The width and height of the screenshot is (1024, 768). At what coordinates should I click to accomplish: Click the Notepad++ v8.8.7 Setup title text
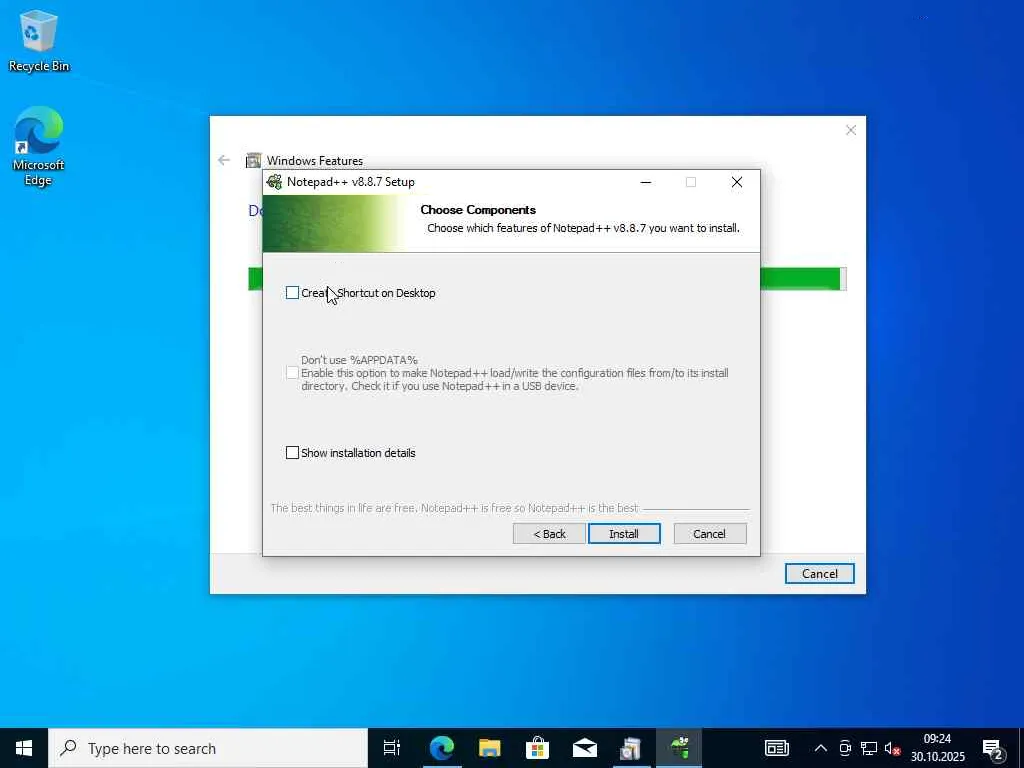point(351,182)
